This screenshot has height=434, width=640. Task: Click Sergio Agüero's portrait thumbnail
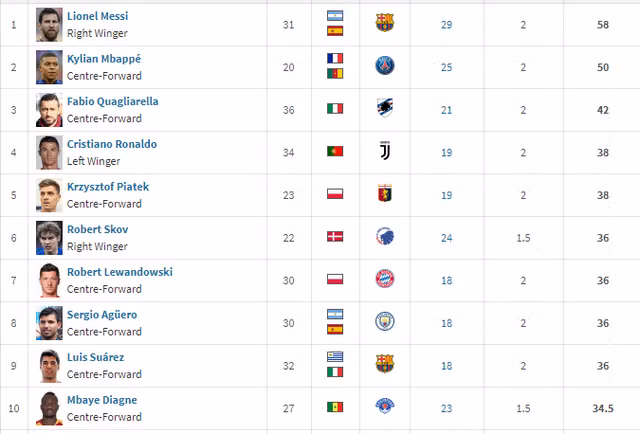pos(49,322)
